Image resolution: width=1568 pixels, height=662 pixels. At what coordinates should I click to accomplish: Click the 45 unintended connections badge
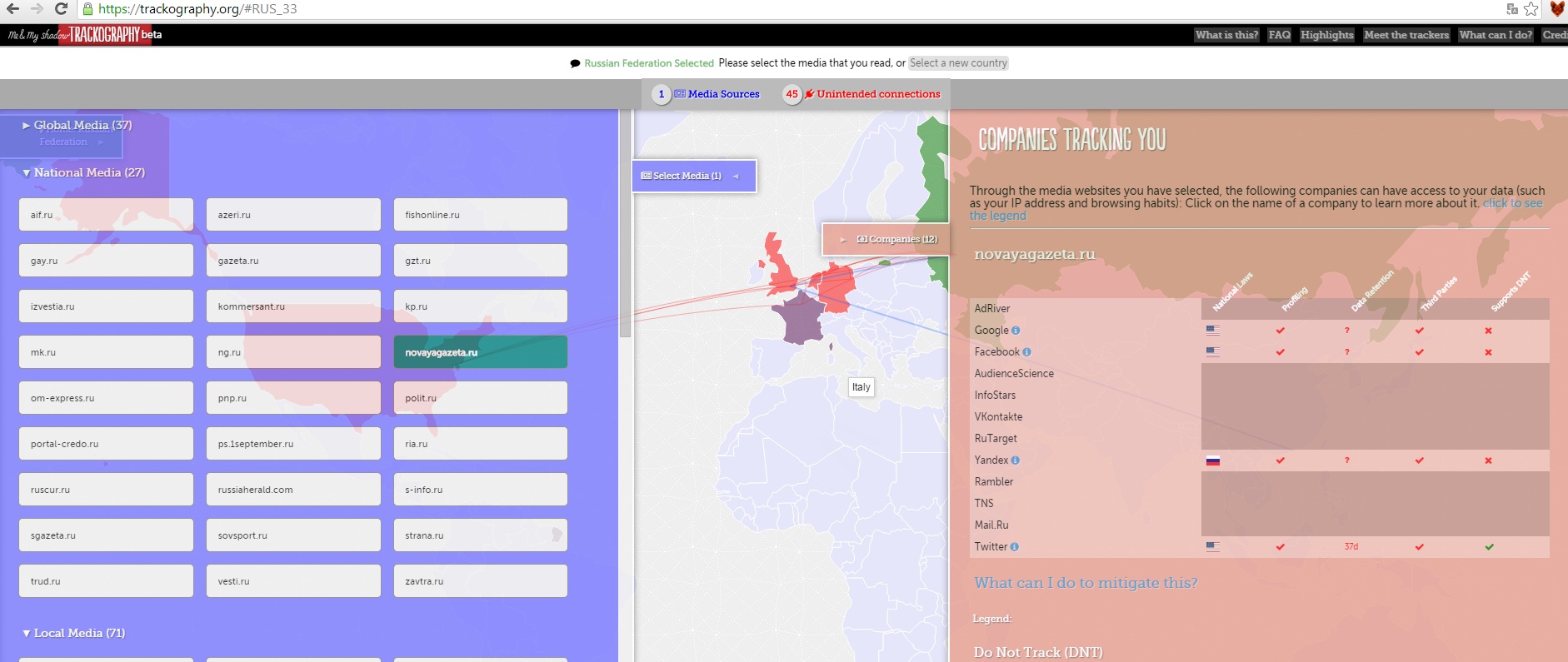coord(791,94)
